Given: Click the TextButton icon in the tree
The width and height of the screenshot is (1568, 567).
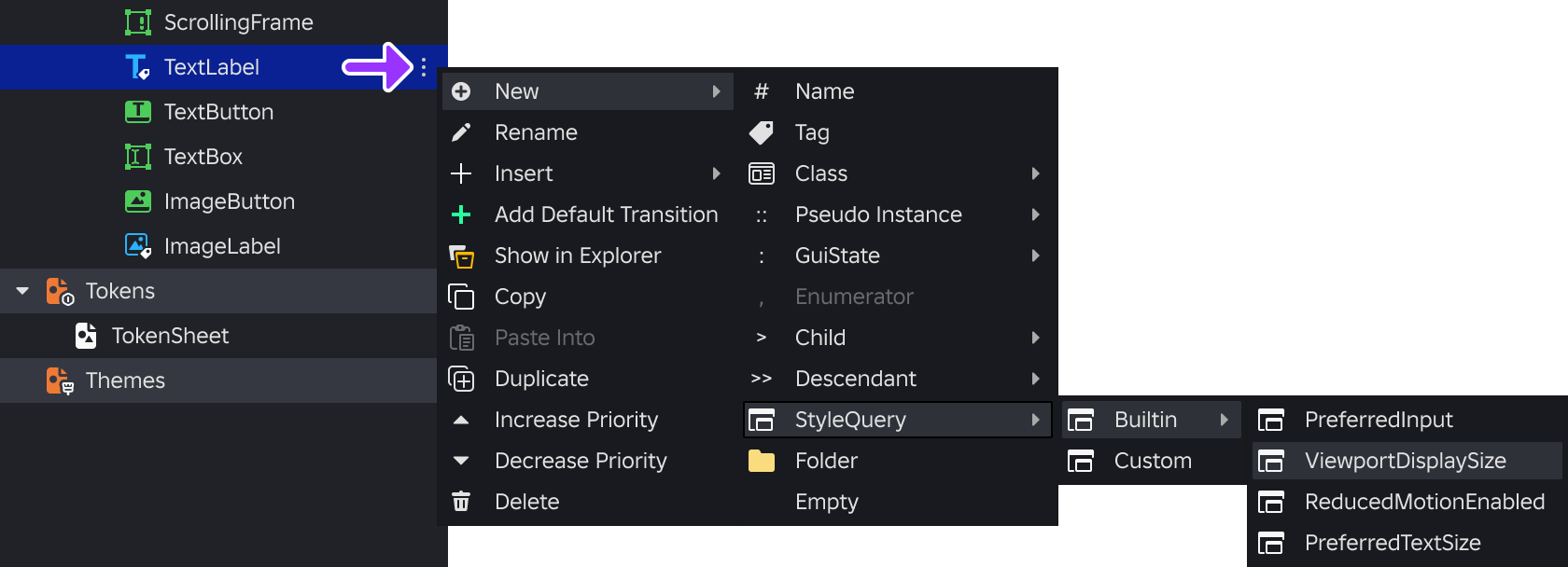Looking at the screenshot, I should coord(138,112).
